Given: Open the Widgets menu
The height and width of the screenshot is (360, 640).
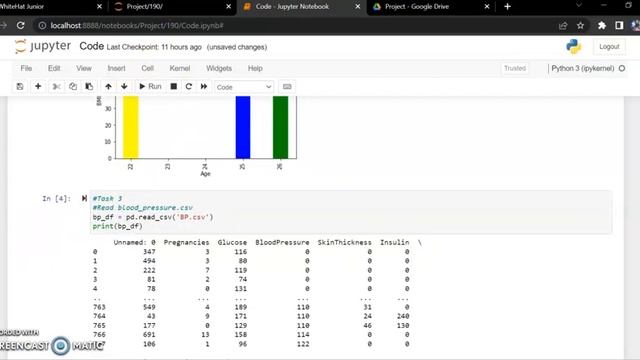Looking at the screenshot, I should coord(219,68).
